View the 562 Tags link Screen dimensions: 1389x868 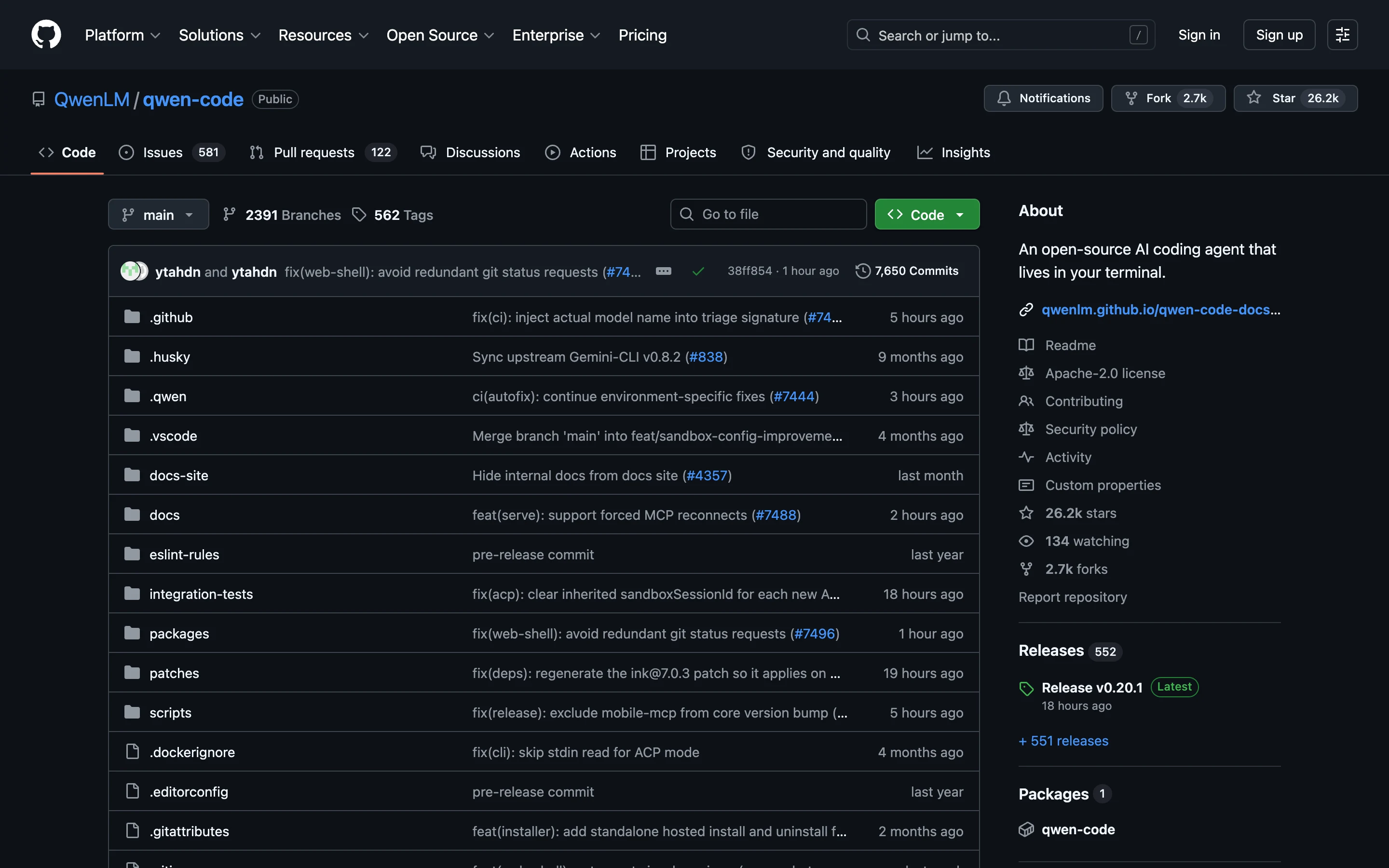pyautogui.click(x=393, y=215)
